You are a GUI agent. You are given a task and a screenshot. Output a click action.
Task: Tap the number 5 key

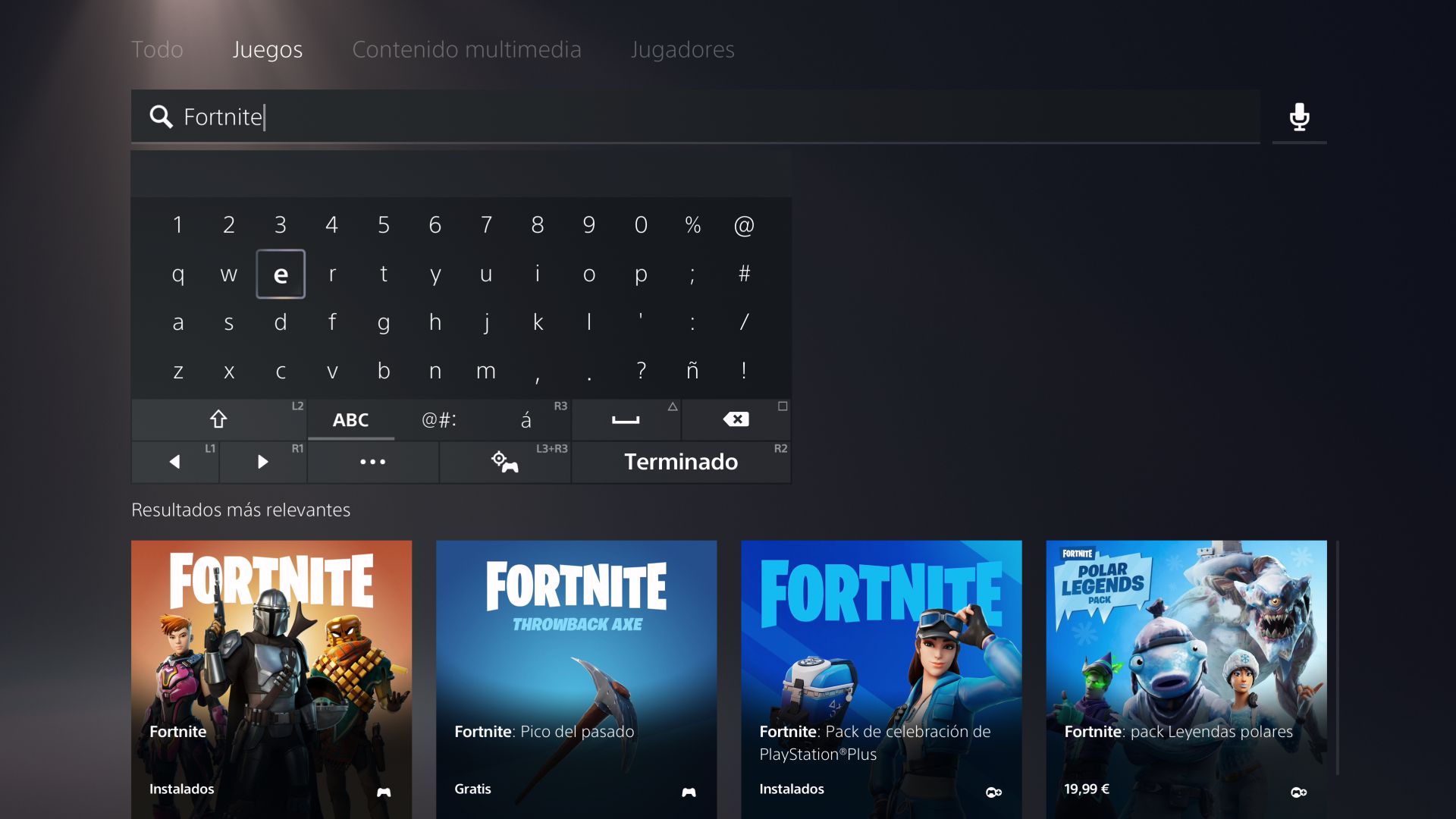click(x=384, y=225)
